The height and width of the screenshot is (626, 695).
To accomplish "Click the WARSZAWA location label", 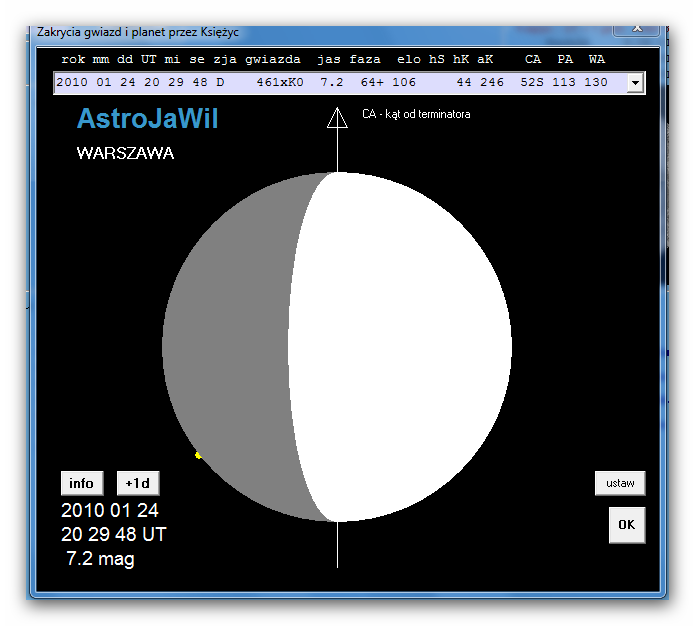I will [125, 153].
